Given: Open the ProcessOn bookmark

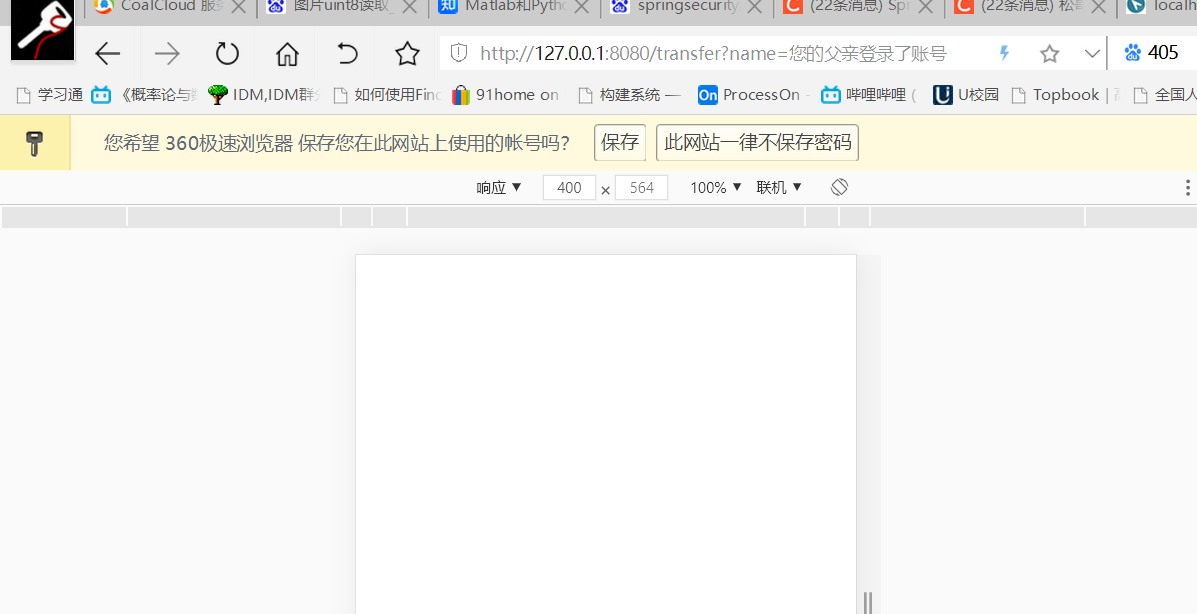Looking at the screenshot, I should point(754,95).
